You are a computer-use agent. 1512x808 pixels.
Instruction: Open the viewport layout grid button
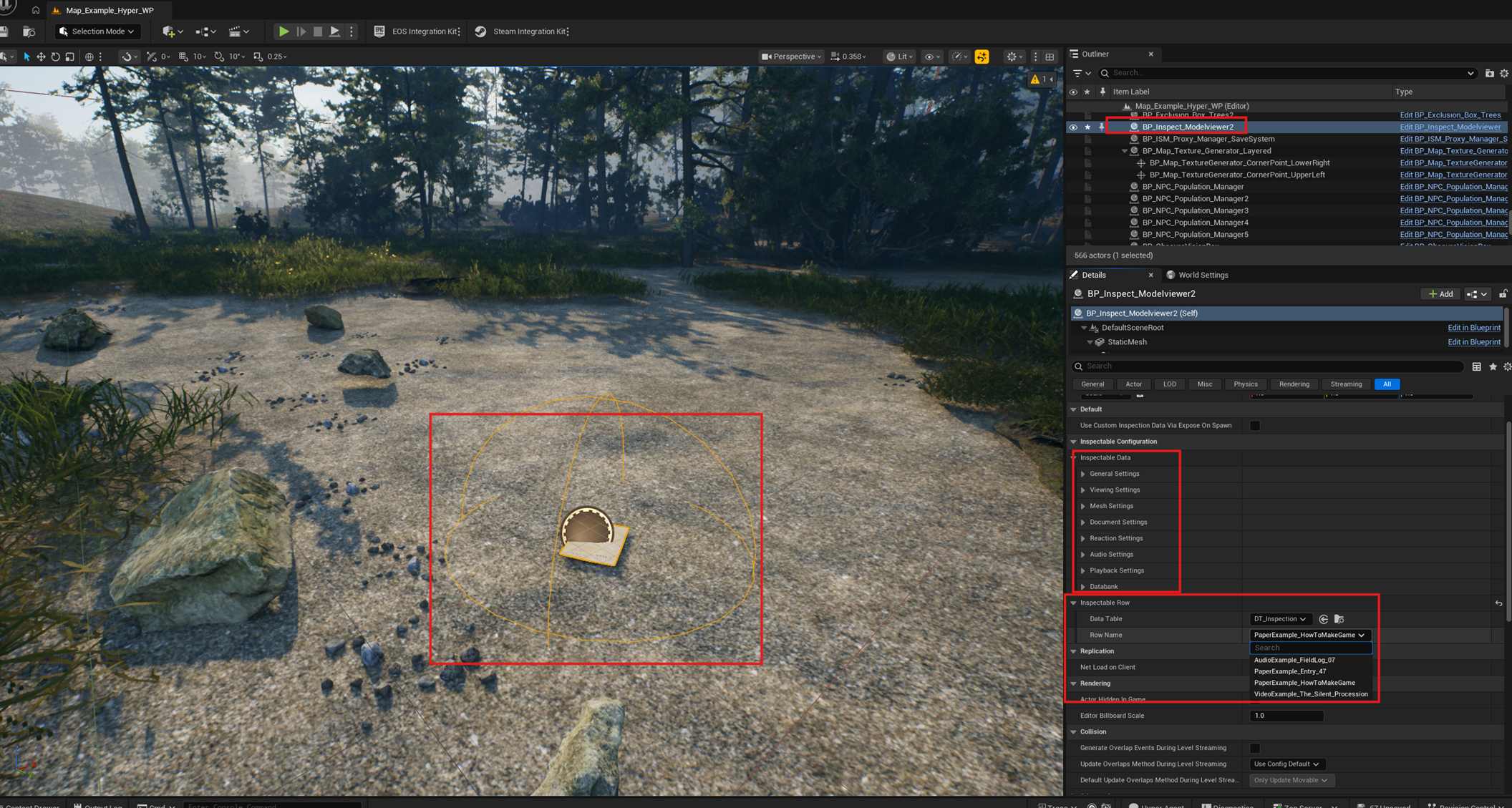1050,57
